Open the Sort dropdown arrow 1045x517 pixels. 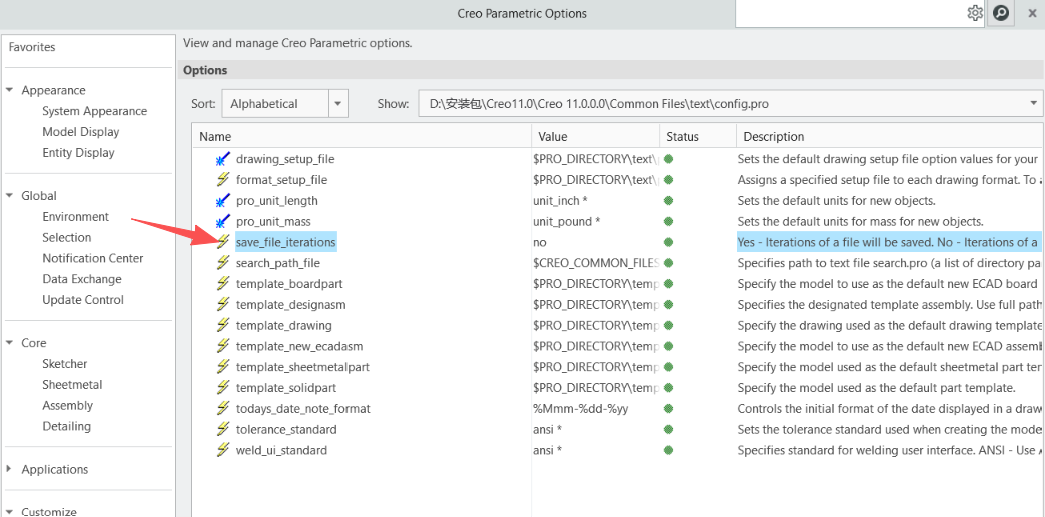point(339,104)
